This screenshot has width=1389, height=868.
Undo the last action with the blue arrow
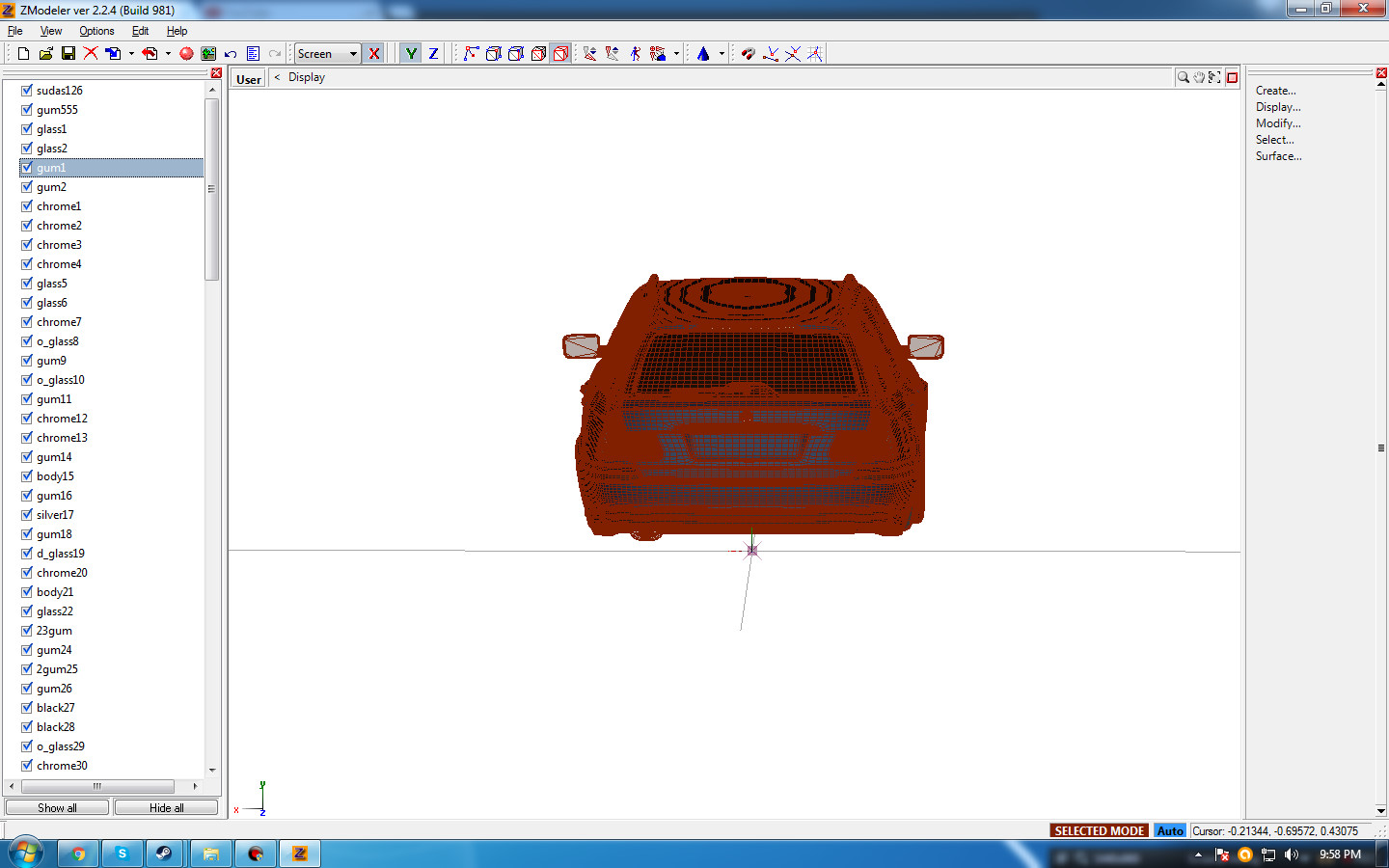231,54
